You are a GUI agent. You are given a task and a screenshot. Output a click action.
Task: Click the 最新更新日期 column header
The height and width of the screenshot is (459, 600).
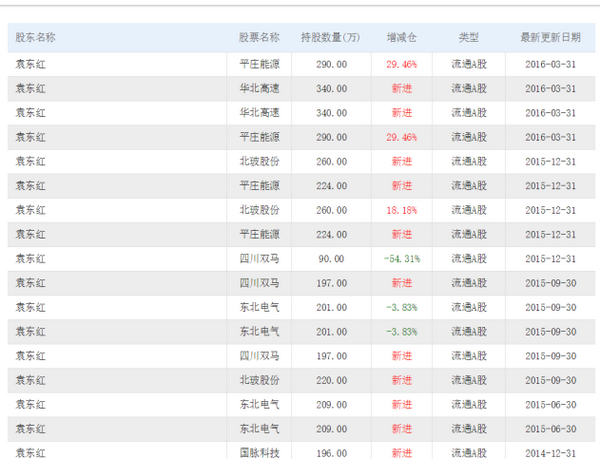(x=550, y=37)
